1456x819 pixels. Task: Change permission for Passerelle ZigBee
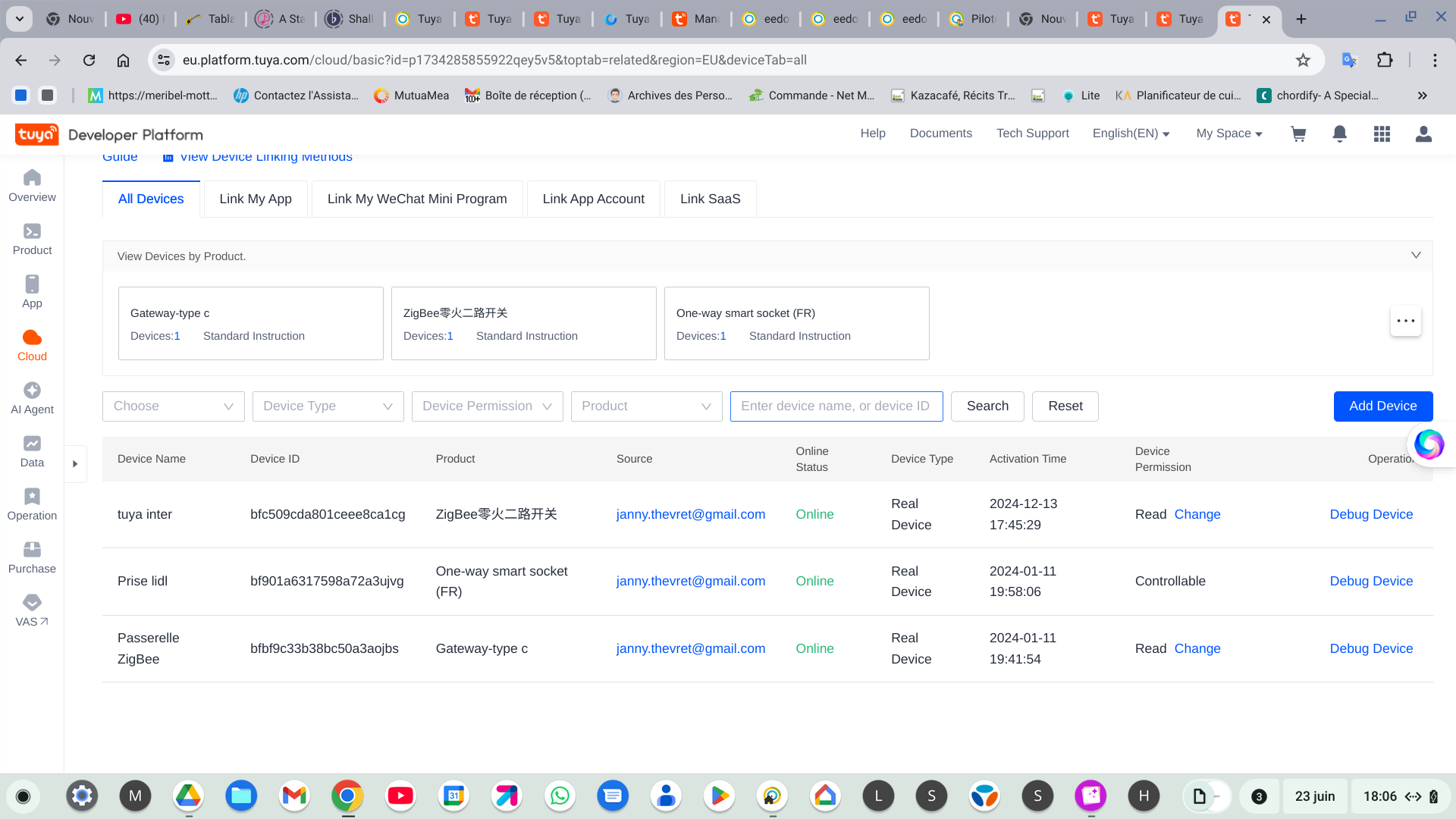1197,648
